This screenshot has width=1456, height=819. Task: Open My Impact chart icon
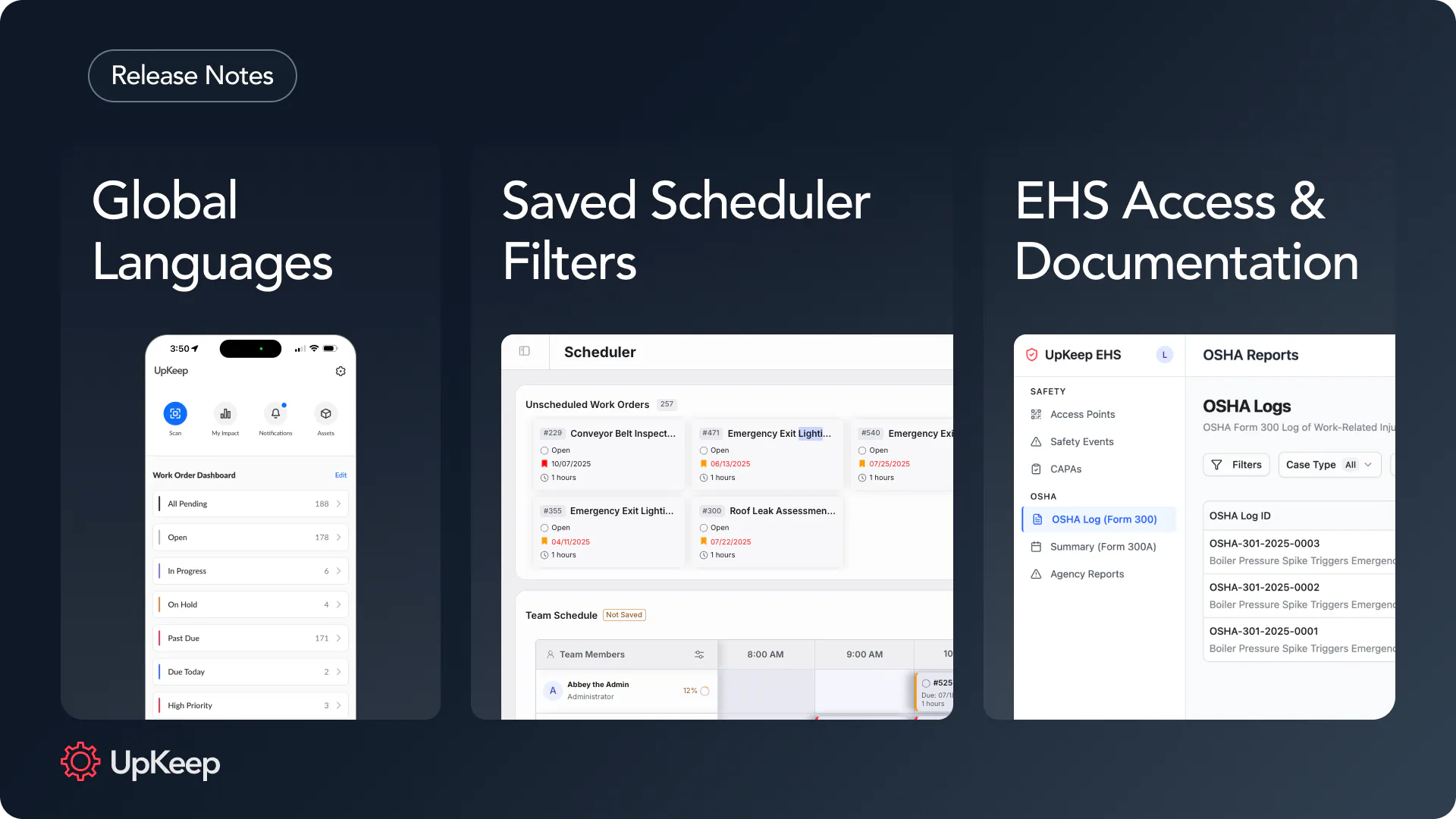(225, 413)
